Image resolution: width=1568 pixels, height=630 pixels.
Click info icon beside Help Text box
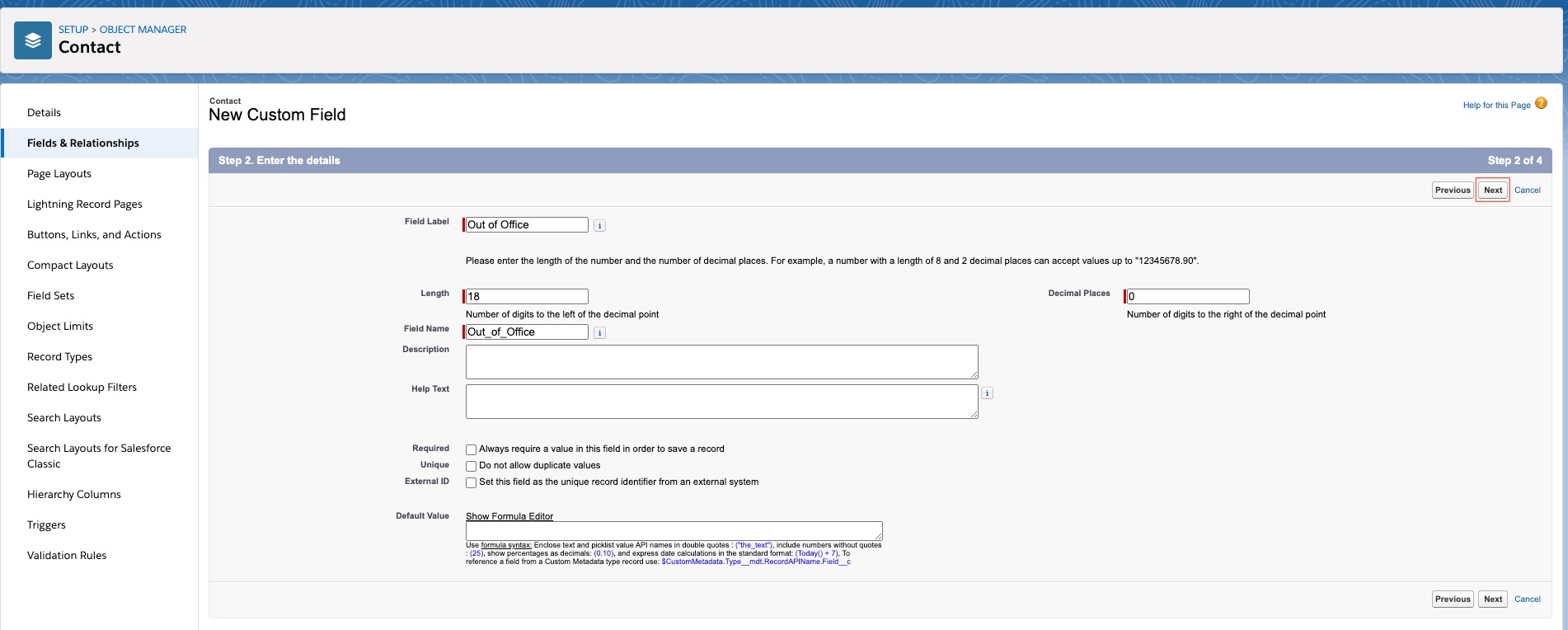(x=987, y=393)
